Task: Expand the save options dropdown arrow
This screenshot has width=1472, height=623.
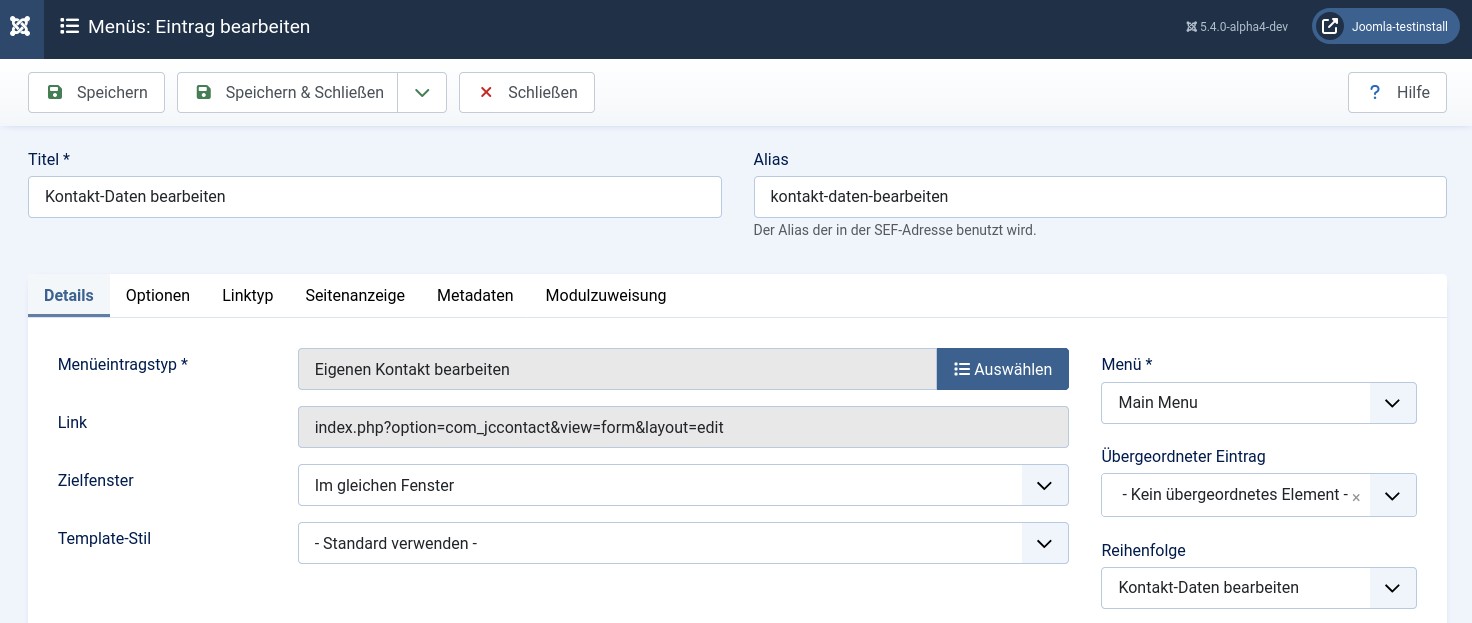Action: (422, 93)
